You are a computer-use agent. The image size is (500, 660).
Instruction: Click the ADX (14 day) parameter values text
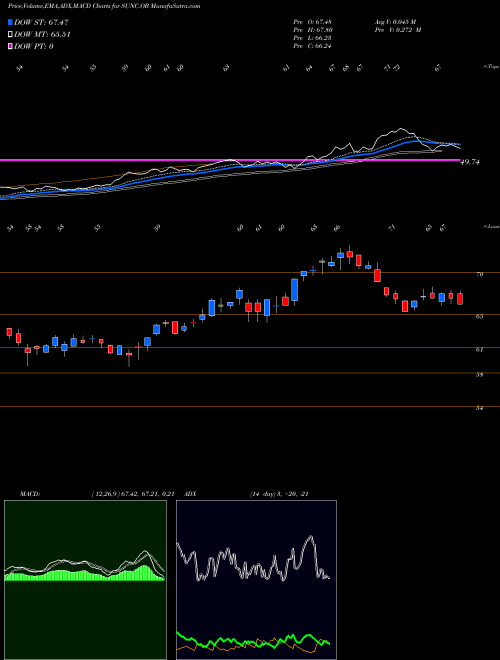tap(279, 494)
